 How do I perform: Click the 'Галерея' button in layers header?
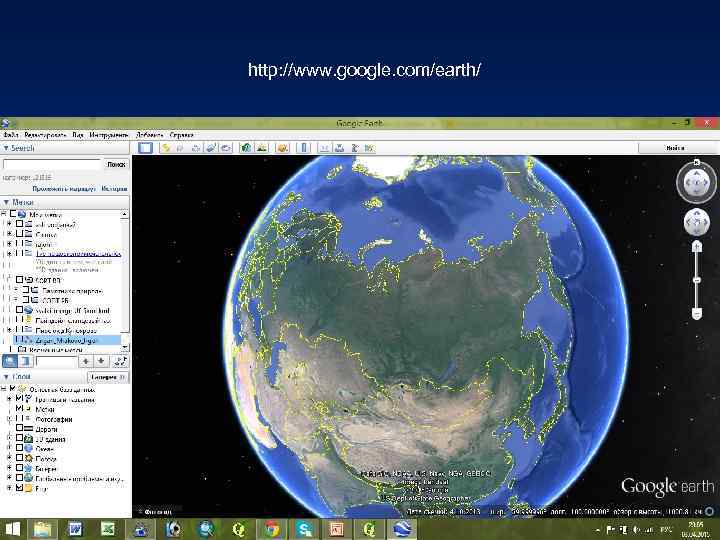[x=108, y=377]
